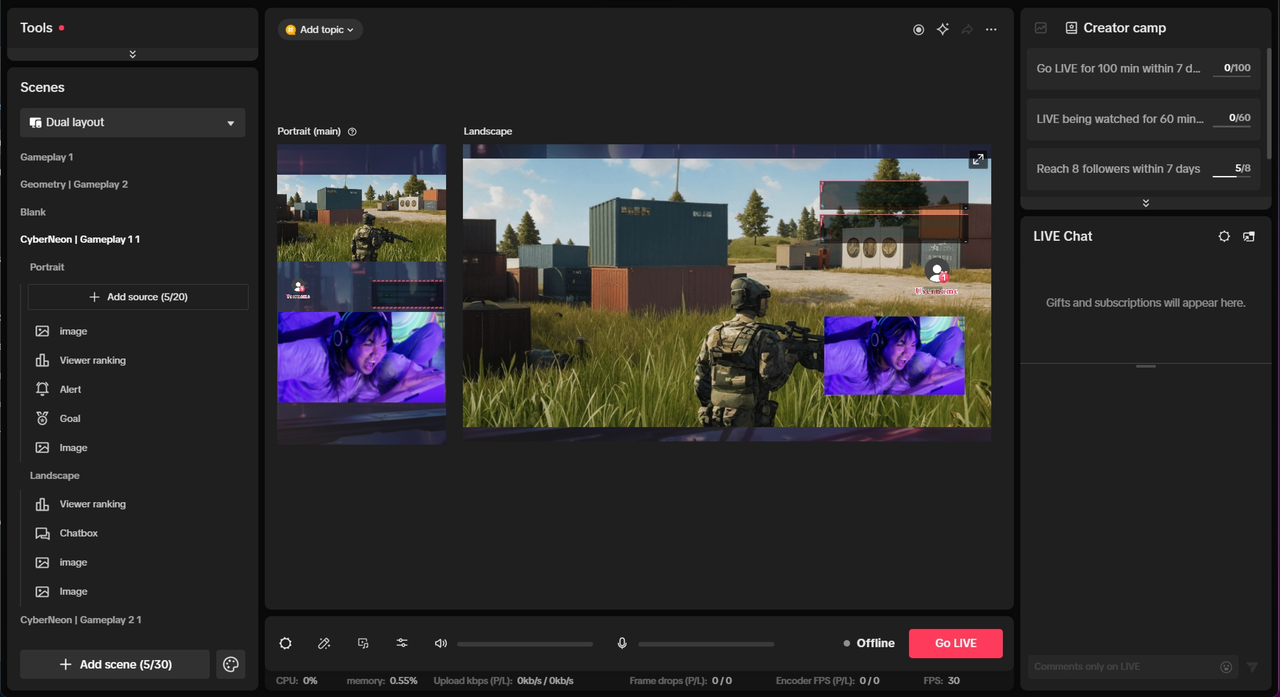Click the microphone volume slider

point(706,644)
